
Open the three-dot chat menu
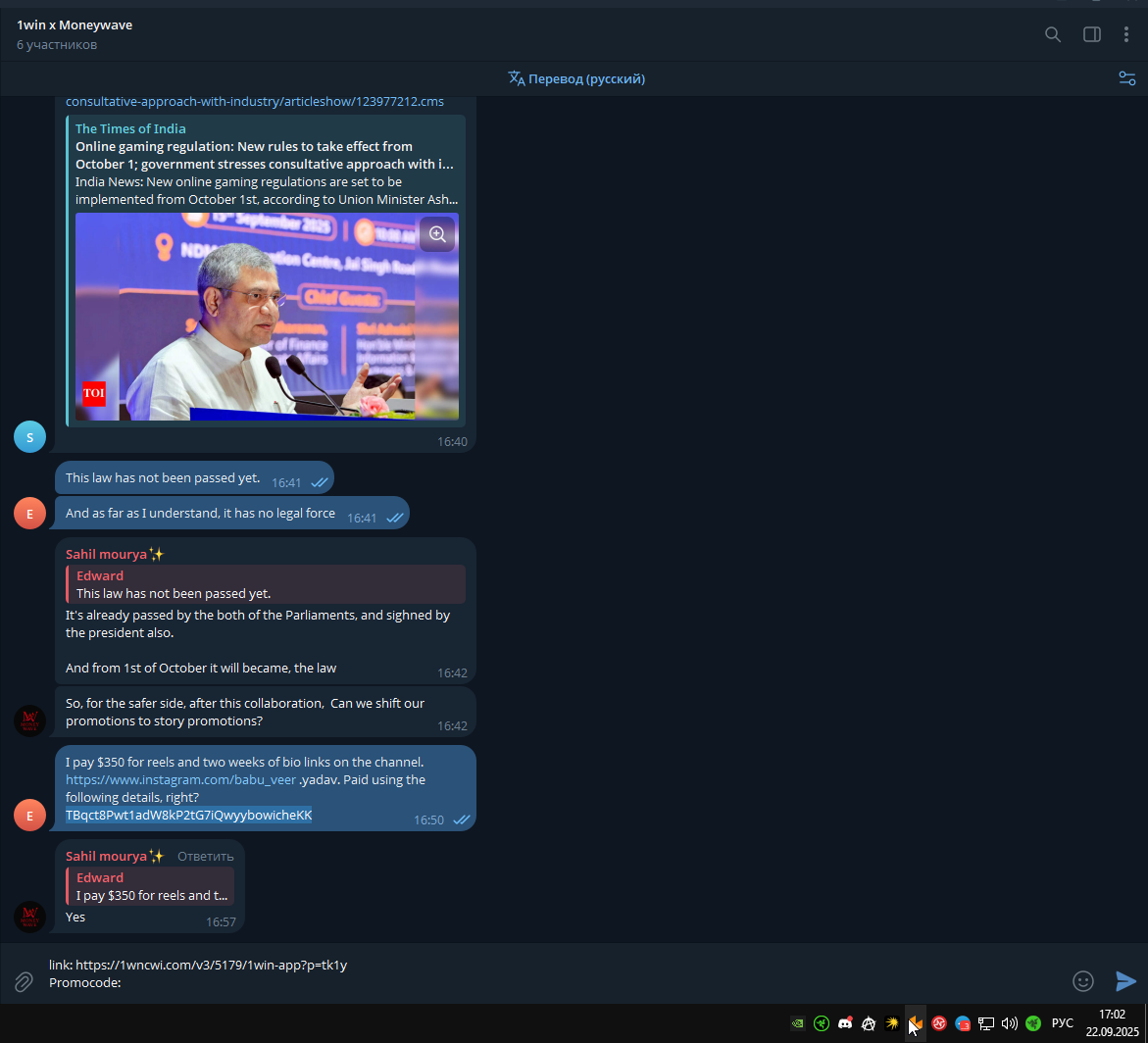point(1126,34)
